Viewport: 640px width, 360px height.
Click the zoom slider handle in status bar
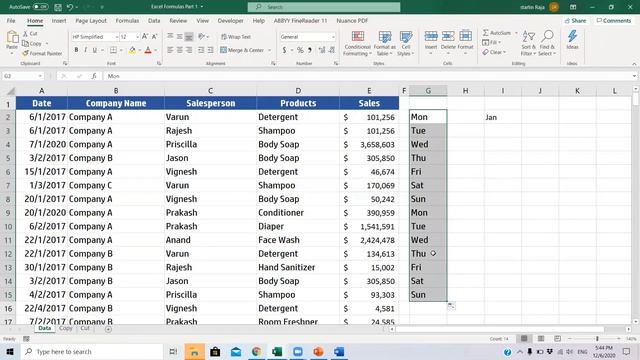pyautogui.click(x=597, y=338)
